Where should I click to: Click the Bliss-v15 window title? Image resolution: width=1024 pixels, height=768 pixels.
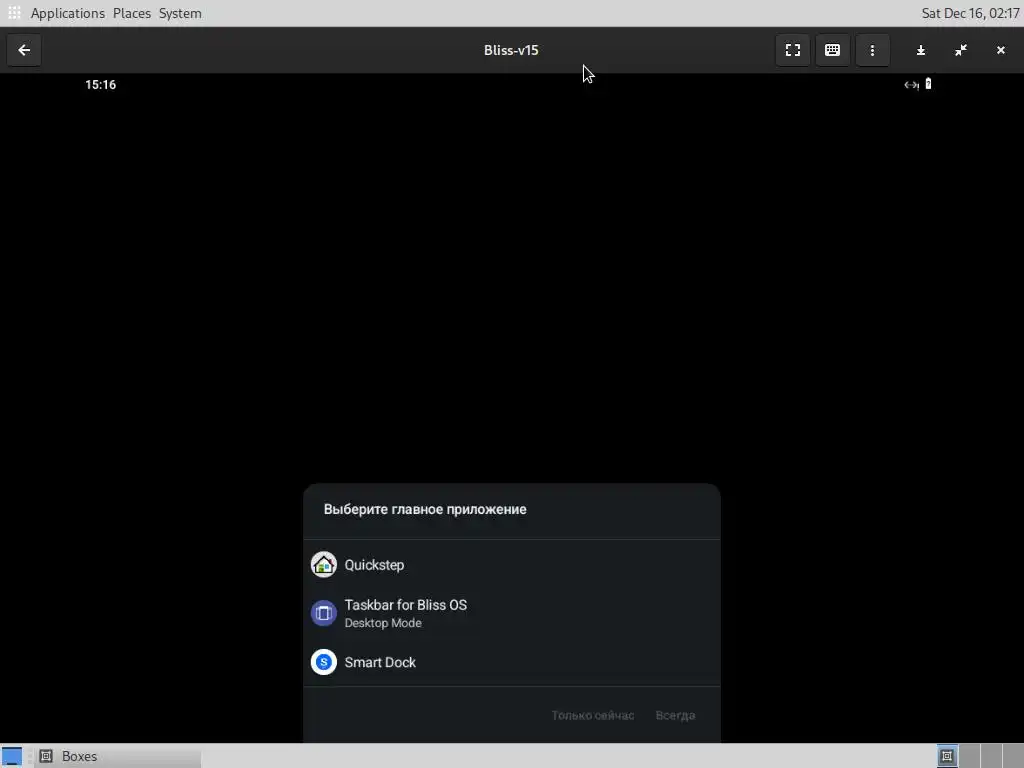pos(511,50)
